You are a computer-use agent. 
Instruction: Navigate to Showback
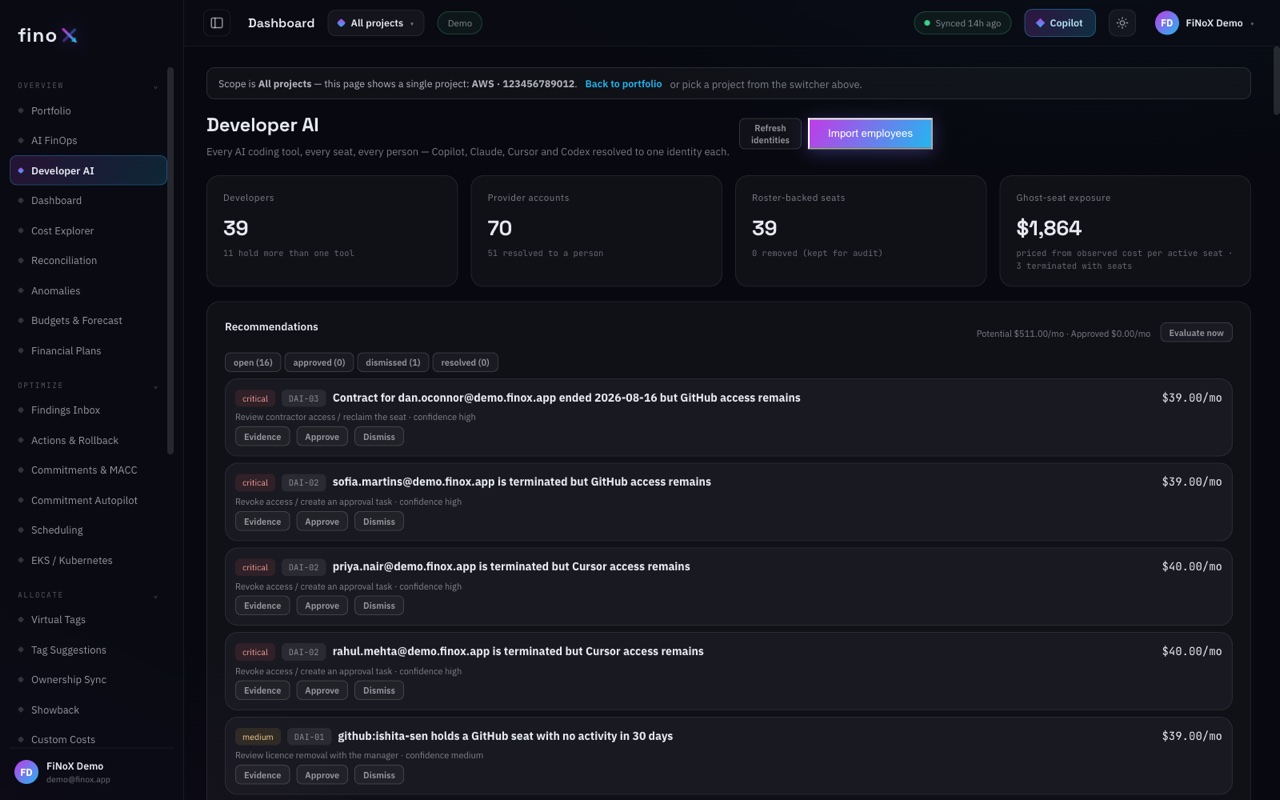pyautogui.click(x=88, y=710)
